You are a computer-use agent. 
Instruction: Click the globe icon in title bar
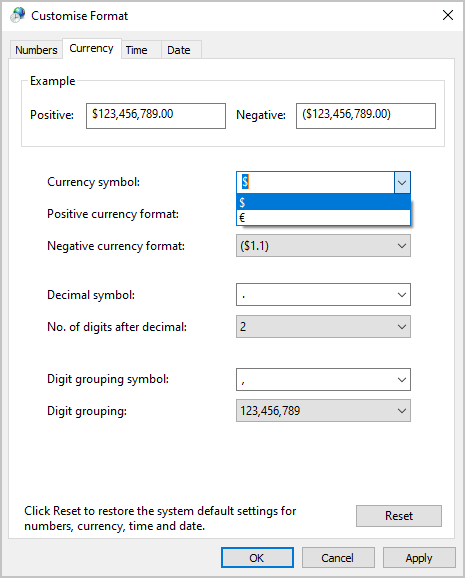pos(17,15)
